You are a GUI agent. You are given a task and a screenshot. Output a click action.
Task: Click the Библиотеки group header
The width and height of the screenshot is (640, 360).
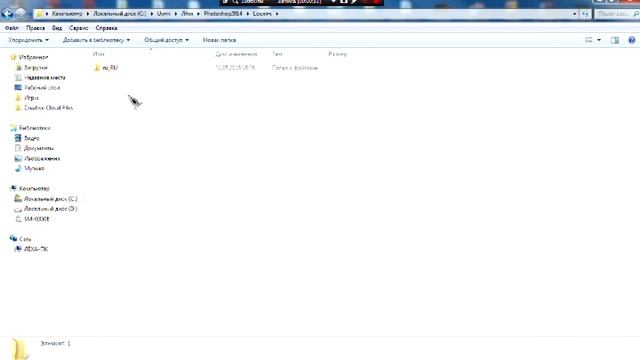coord(35,128)
